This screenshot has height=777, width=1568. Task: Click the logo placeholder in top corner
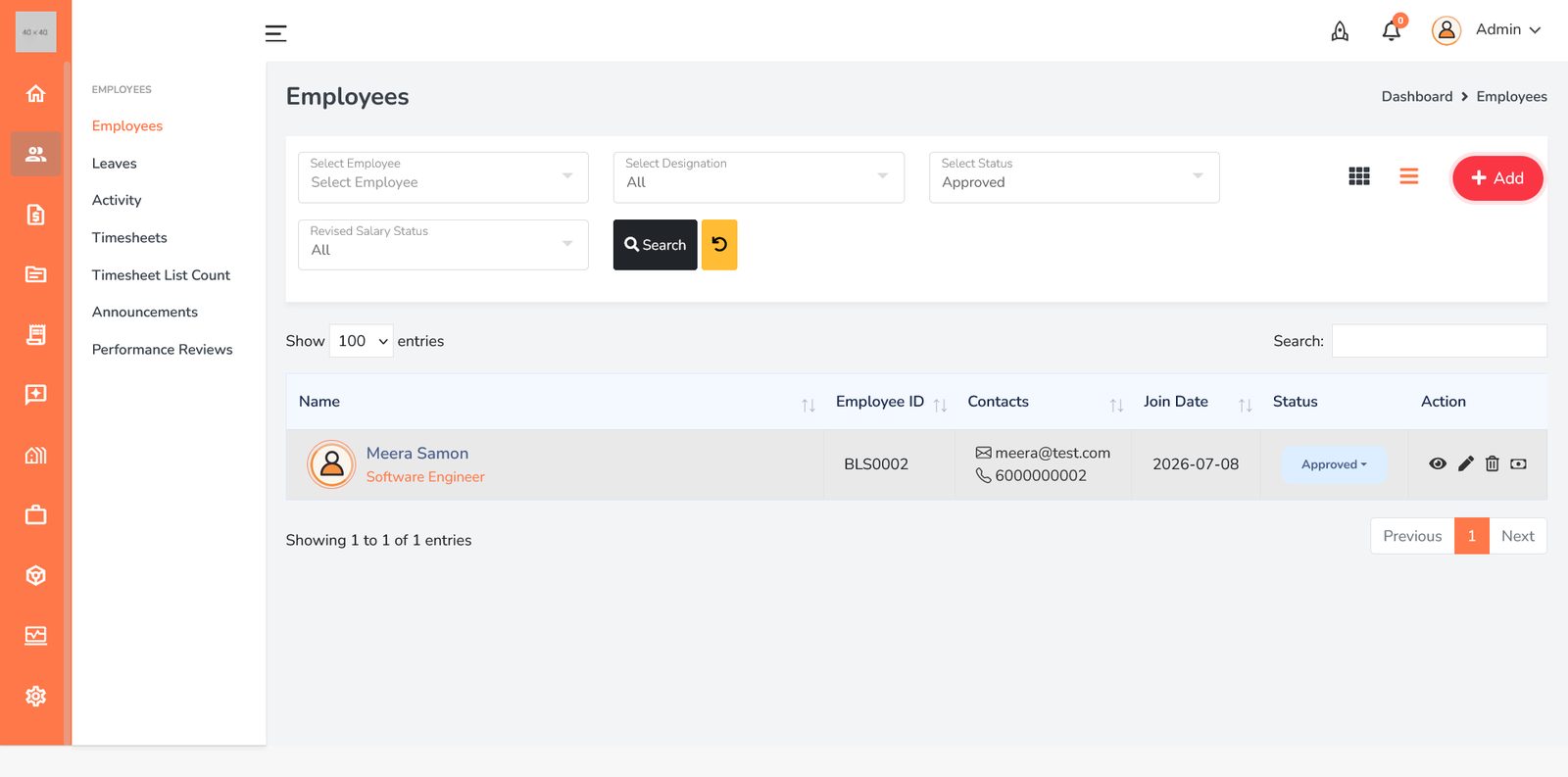[35, 32]
